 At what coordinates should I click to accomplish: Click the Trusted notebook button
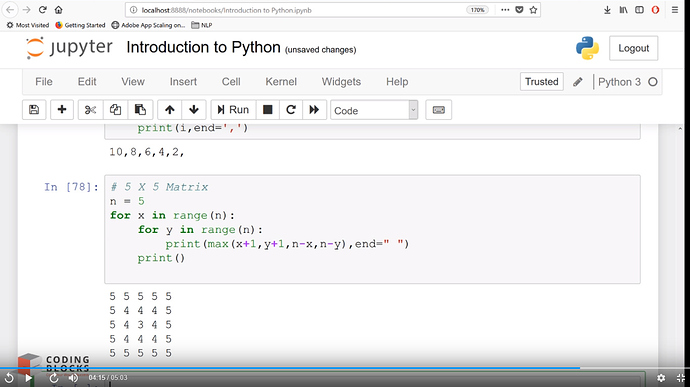coord(541,82)
